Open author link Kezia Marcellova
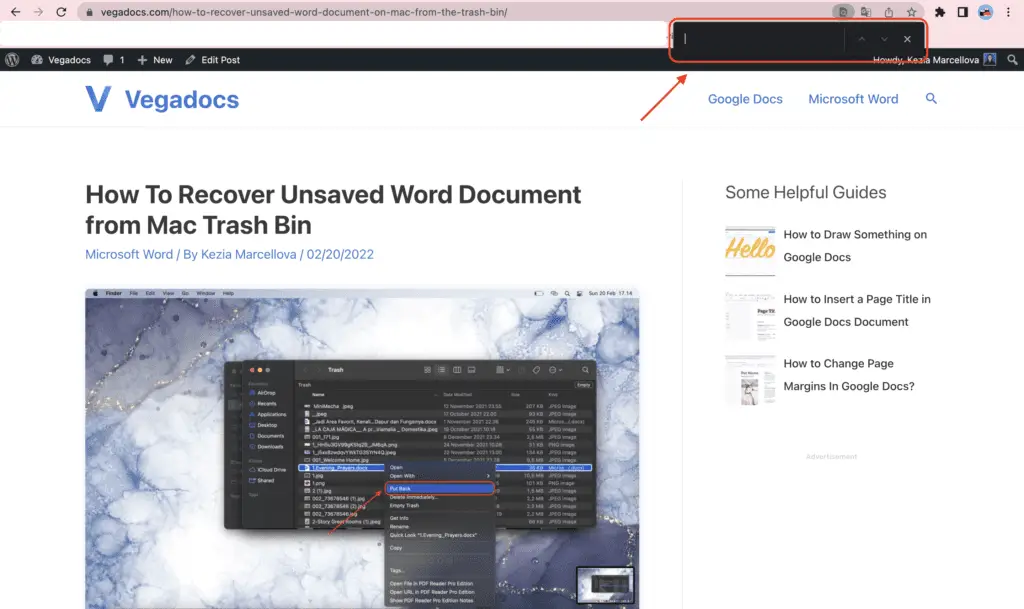 (248, 254)
